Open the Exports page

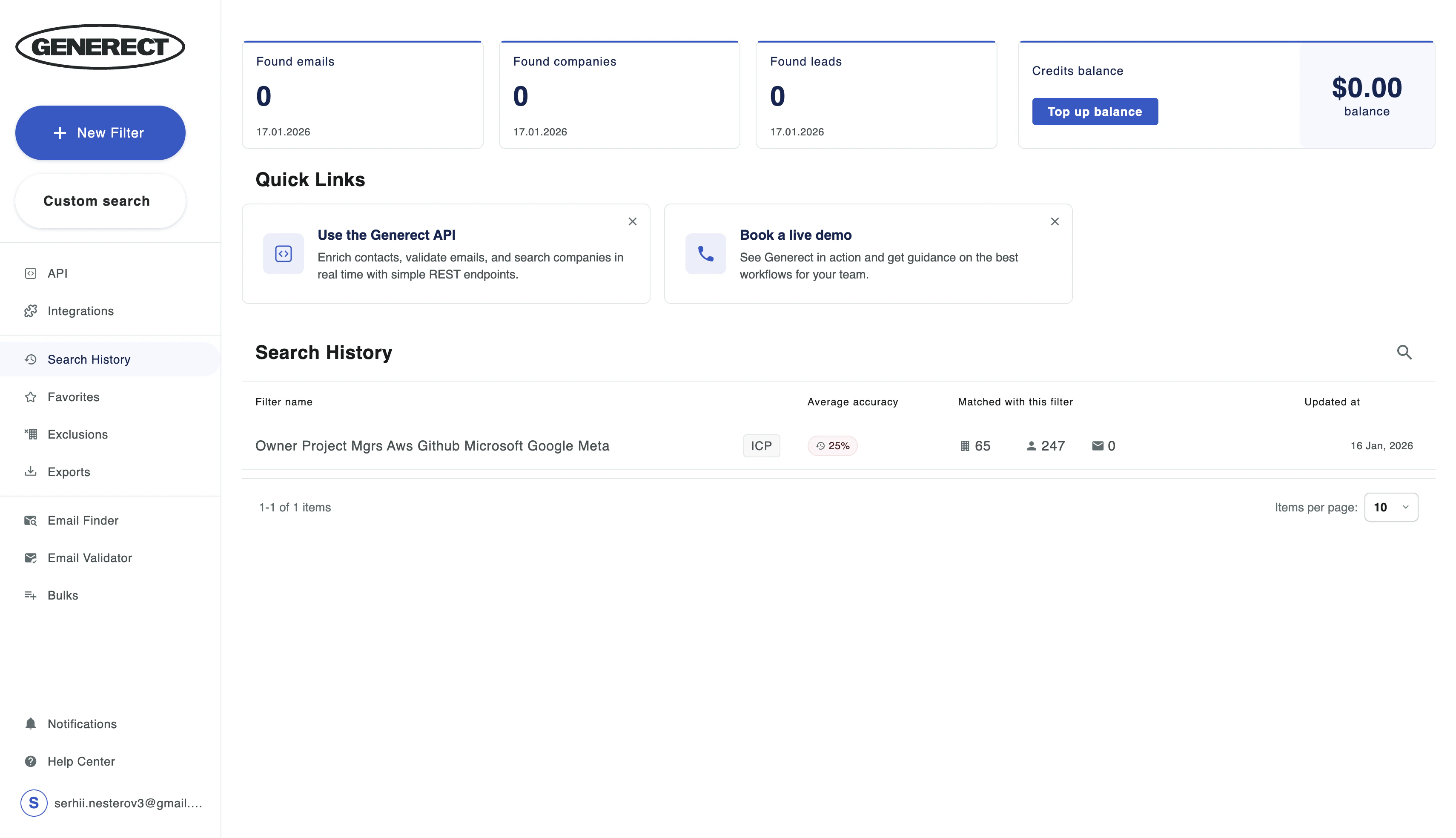pos(69,471)
